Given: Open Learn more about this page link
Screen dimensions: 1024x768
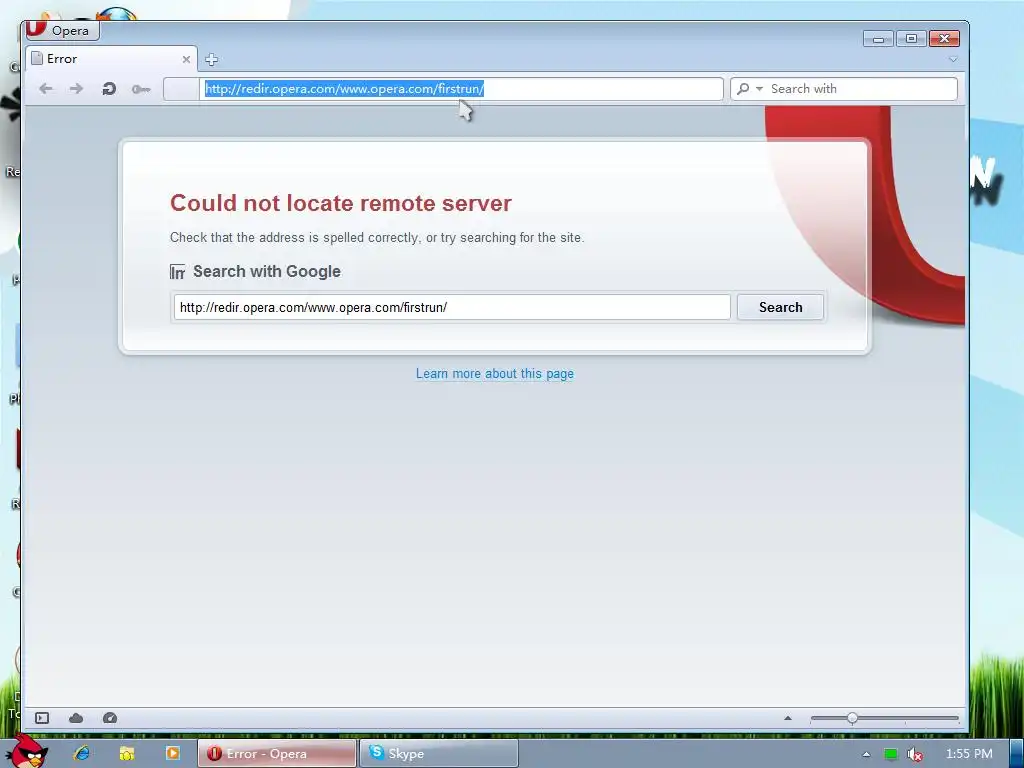Looking at the screenshot, I should pos(494,374).
